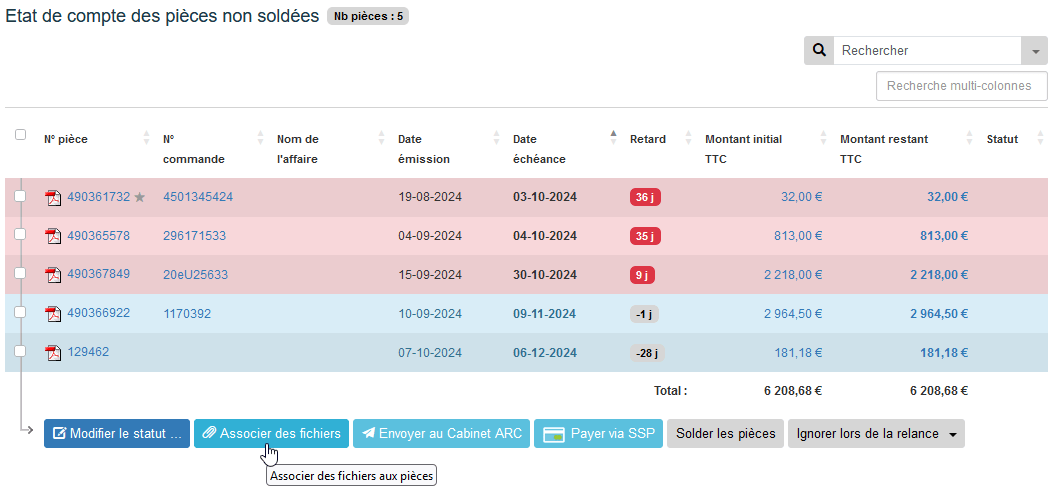The image size is (1054, 492).
Task: Open PDF icon for invoice 129462
Action: point(53,353)
